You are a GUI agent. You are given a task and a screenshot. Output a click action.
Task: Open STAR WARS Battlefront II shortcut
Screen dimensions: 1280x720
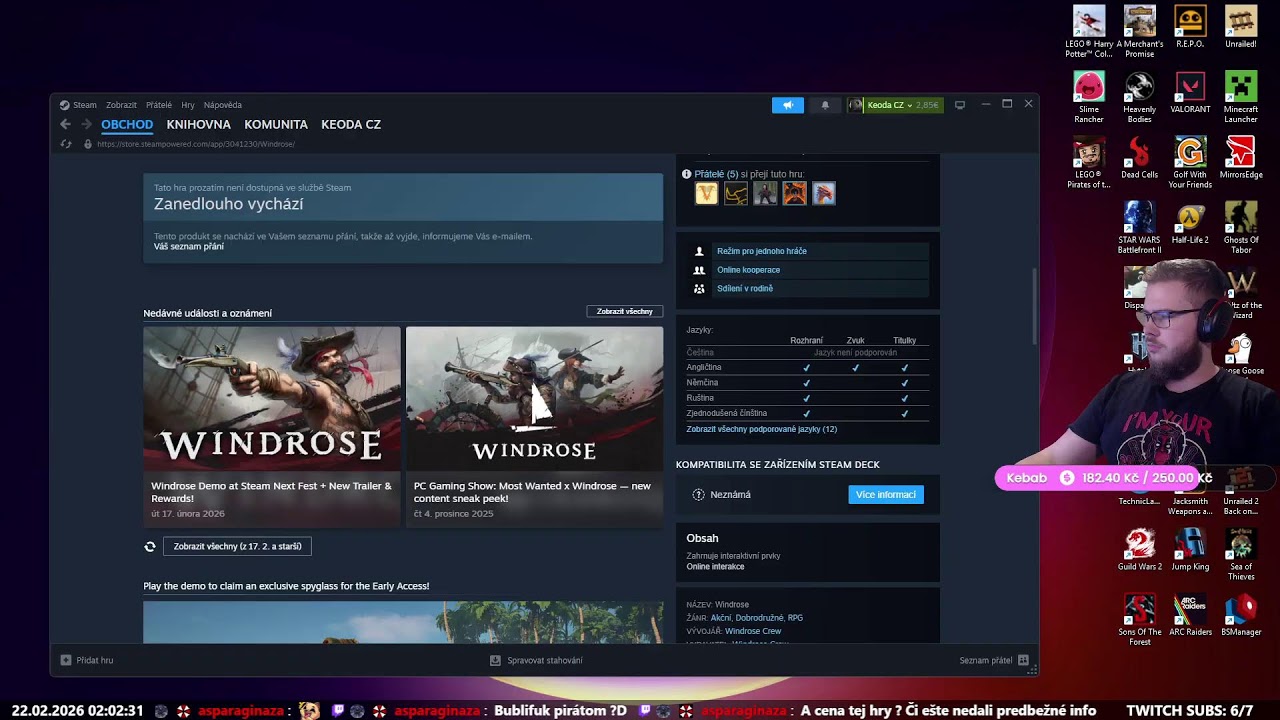click(1139, 227)
